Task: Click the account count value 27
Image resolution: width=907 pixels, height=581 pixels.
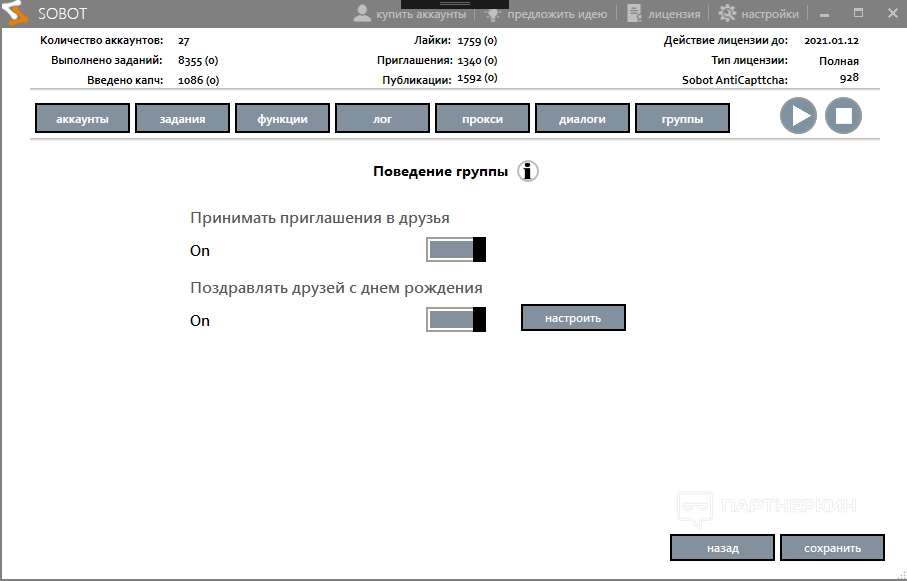Action: (183, 41)
